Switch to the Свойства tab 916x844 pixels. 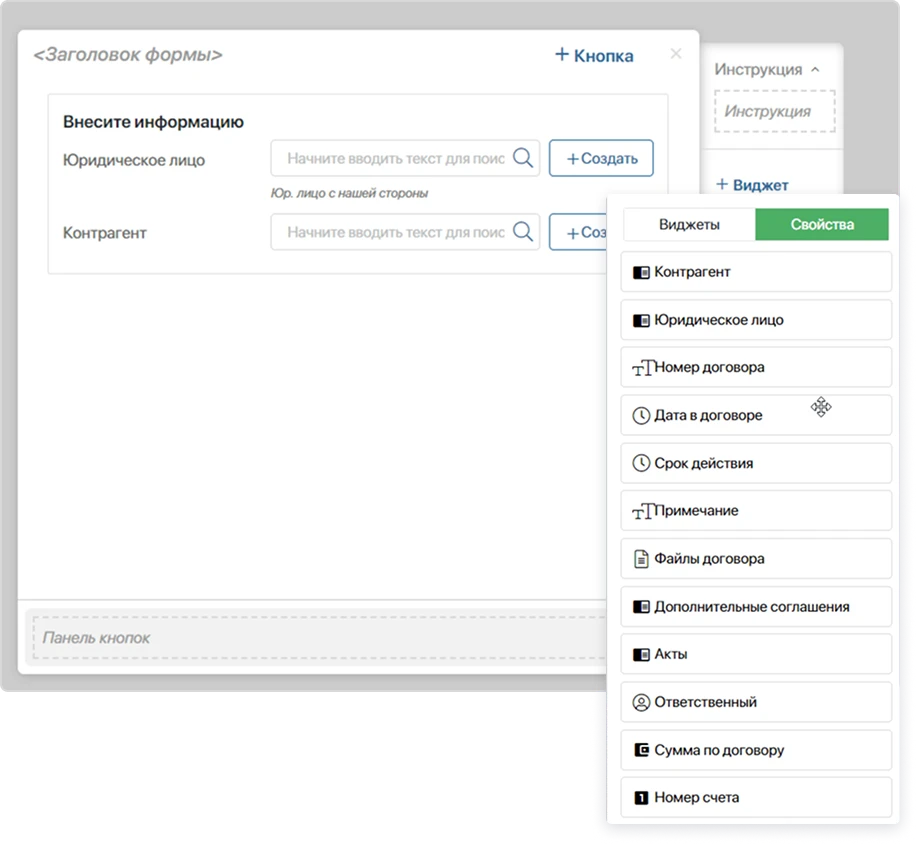click(822, 224)
